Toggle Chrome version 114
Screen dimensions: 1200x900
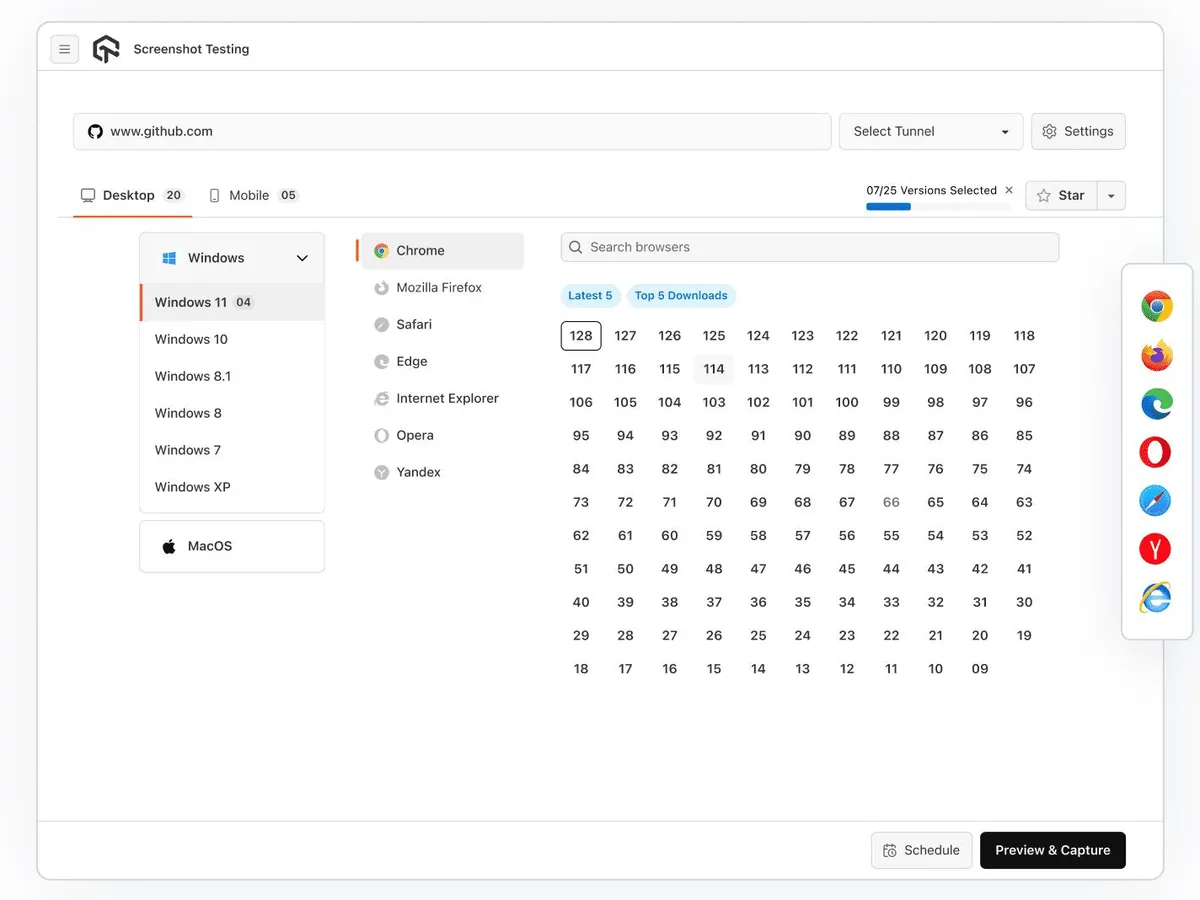(714, 369)
